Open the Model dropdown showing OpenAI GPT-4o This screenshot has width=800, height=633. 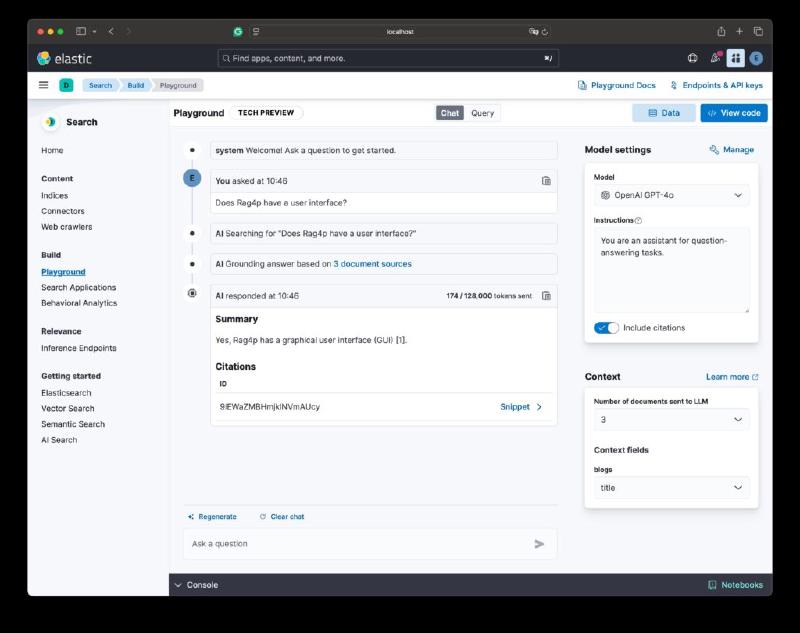pos(671,195)
